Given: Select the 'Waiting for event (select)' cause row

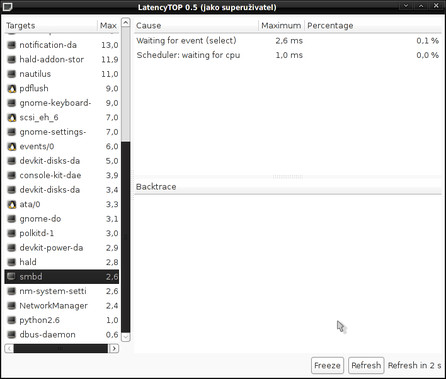Looking at the screenshot, I should coord(289,41).
